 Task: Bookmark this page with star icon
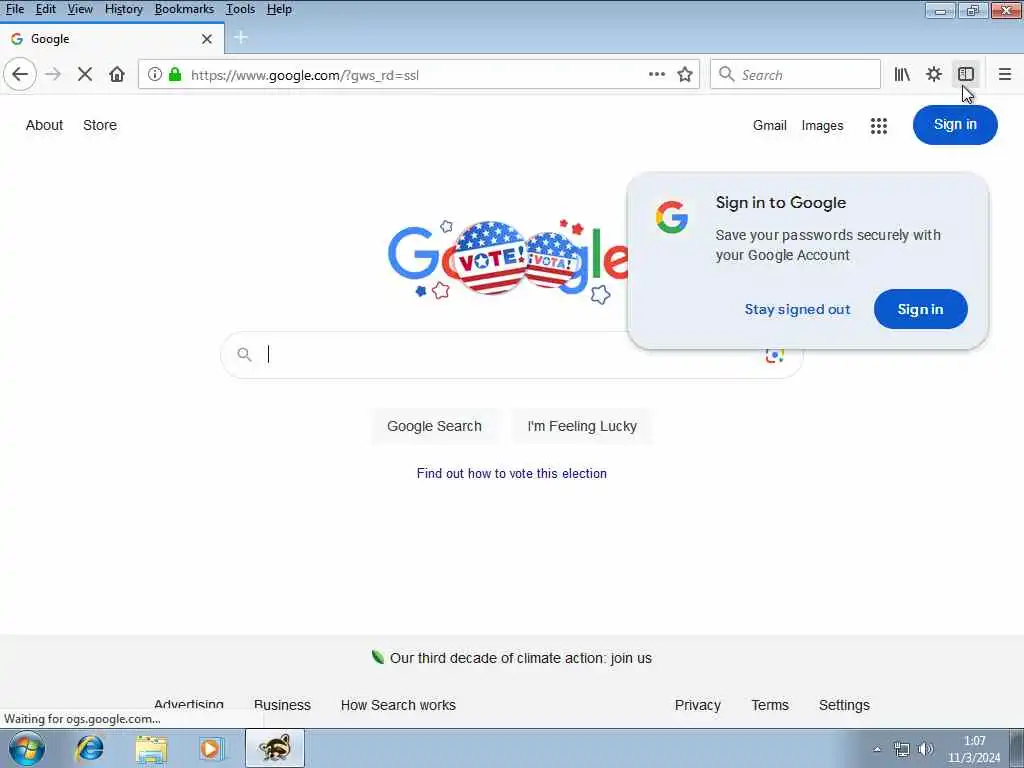684,74
